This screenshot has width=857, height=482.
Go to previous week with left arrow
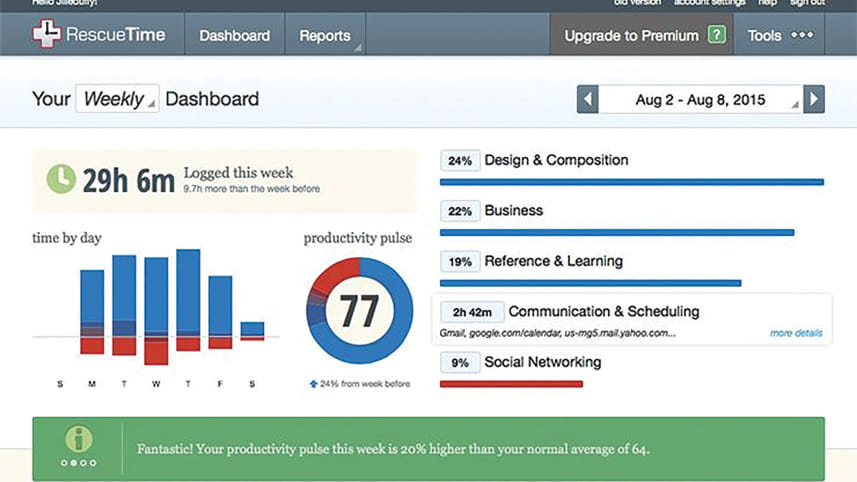click(588, 99)
